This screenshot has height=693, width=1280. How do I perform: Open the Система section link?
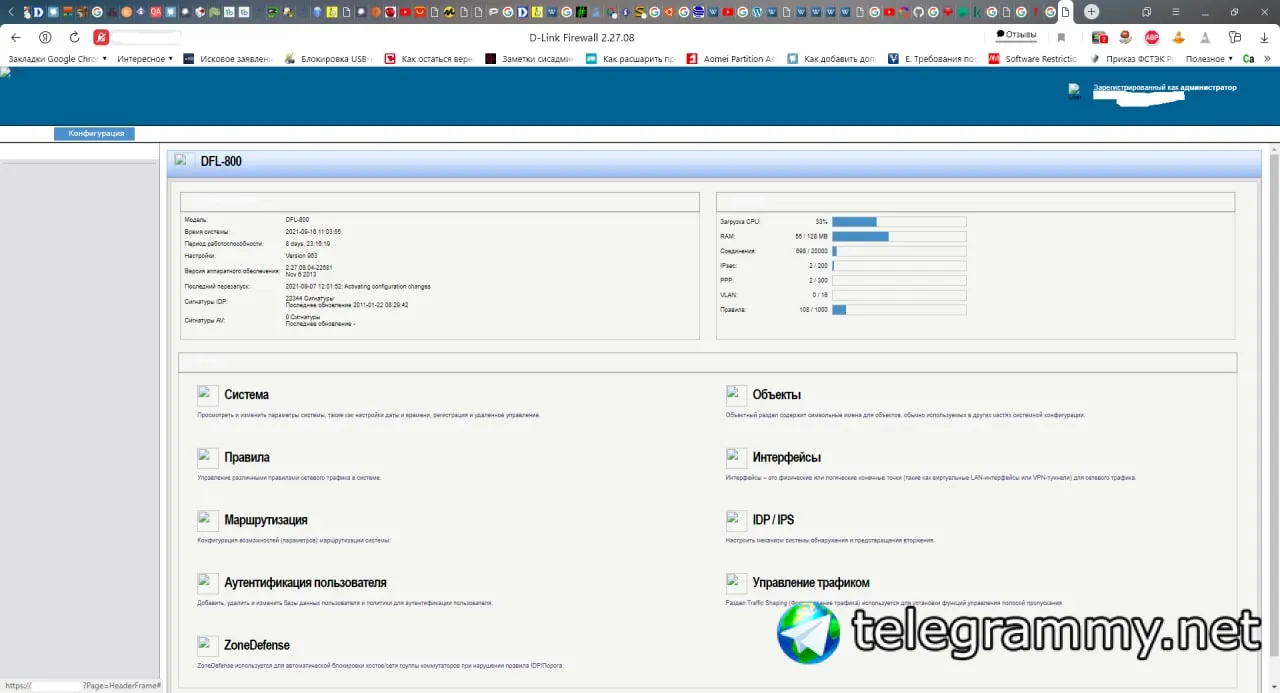click(x=246, y=395)
